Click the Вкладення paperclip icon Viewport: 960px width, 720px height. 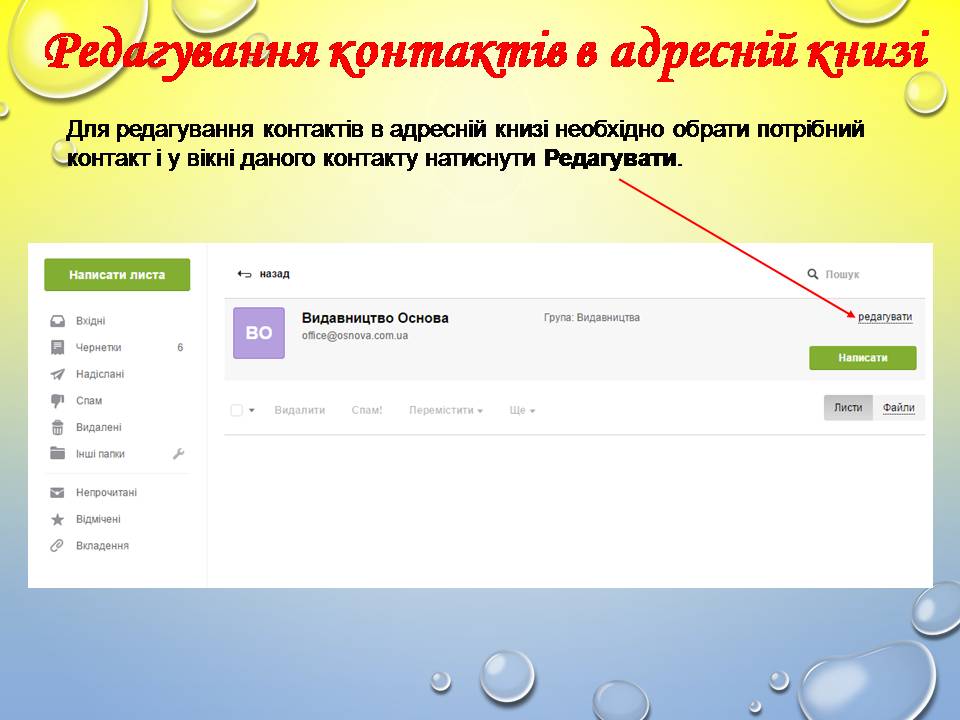pos(58,546)
